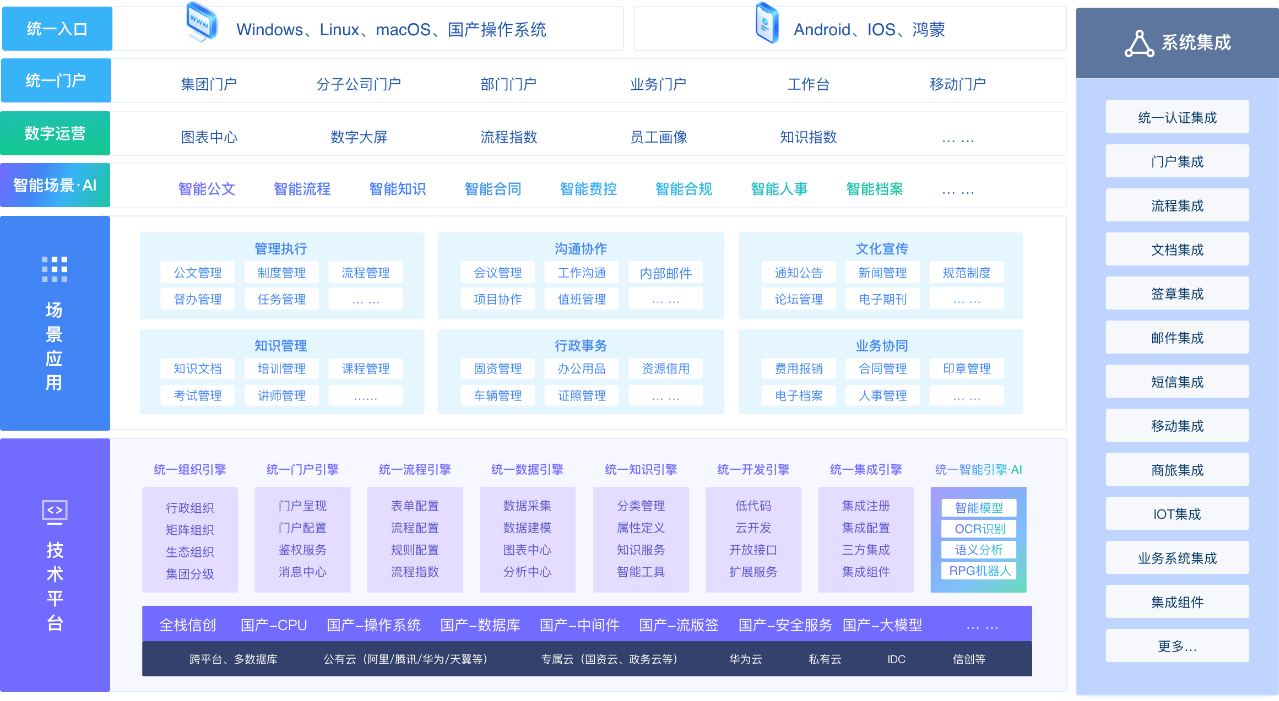Open the 场景应用 side section
Image resolution: width=1279 pixels, height=701 pixels.
[55, 323]
